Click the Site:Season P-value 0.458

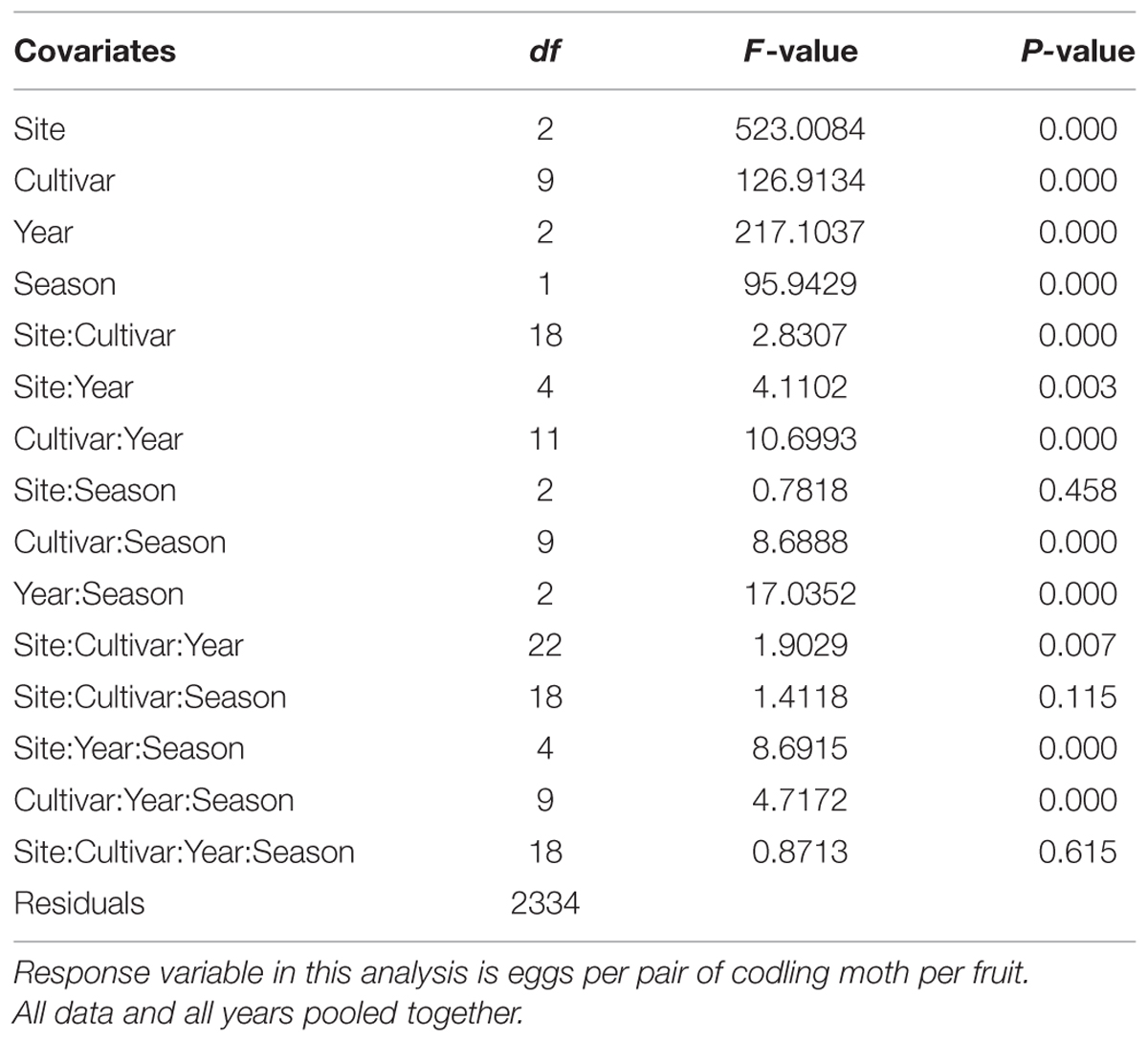1077,491
